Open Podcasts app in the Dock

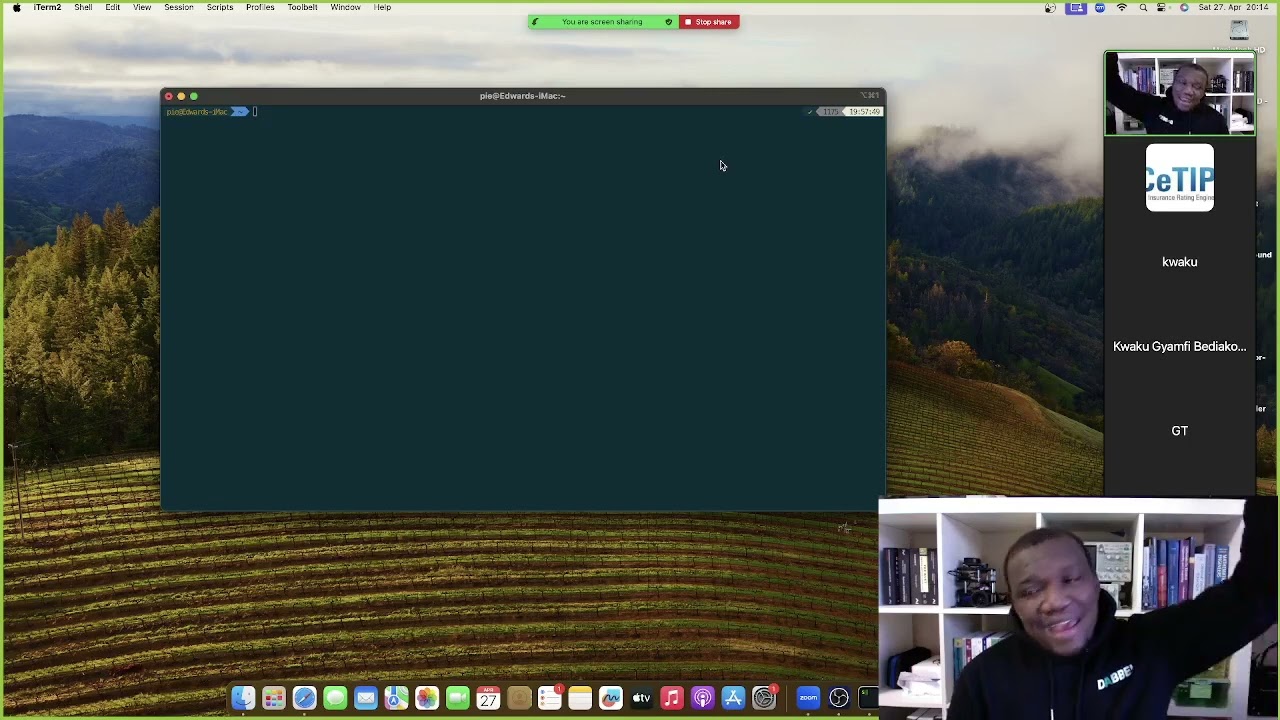point(703,698)
